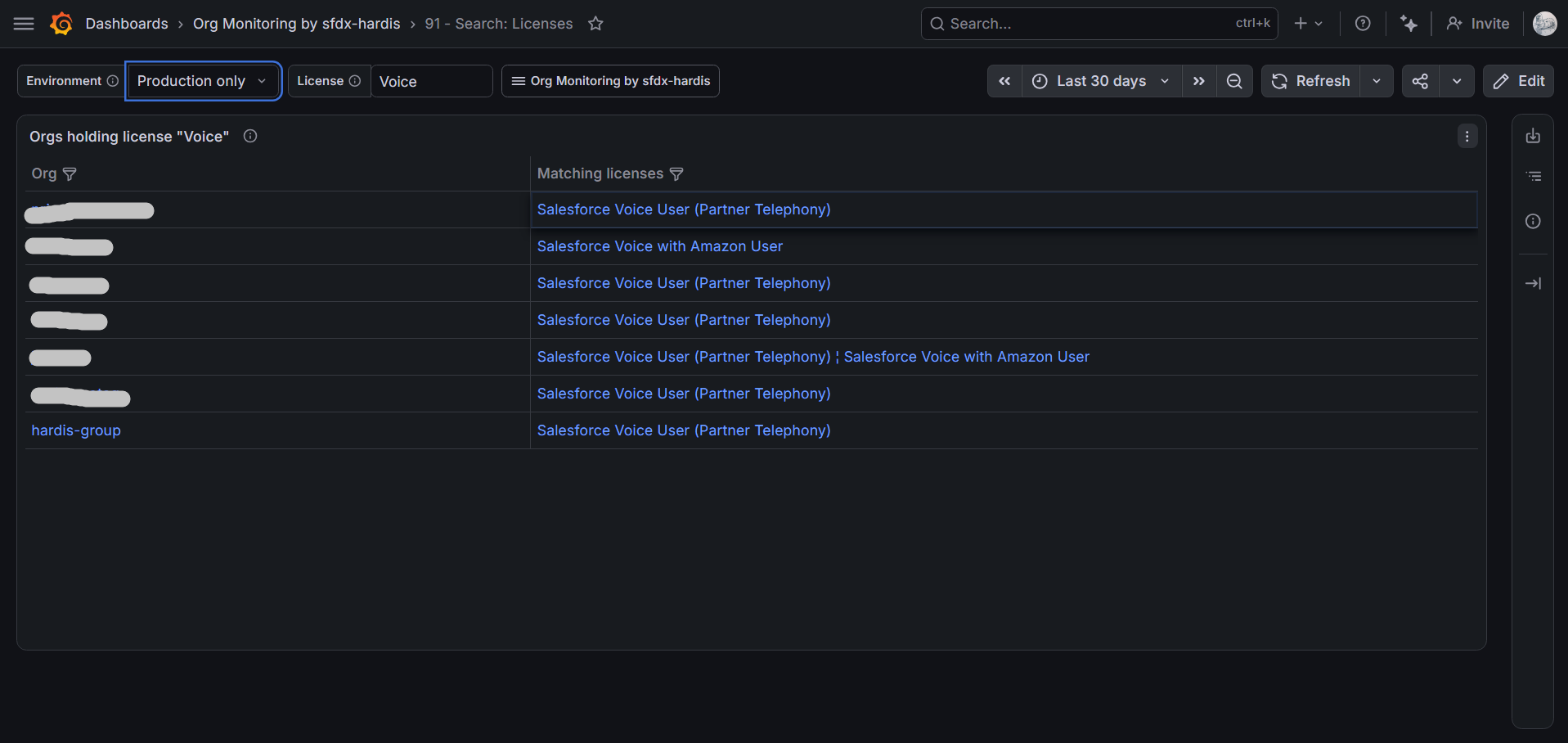Show info for Orgs holding license panel

click(x=250, y=137)
